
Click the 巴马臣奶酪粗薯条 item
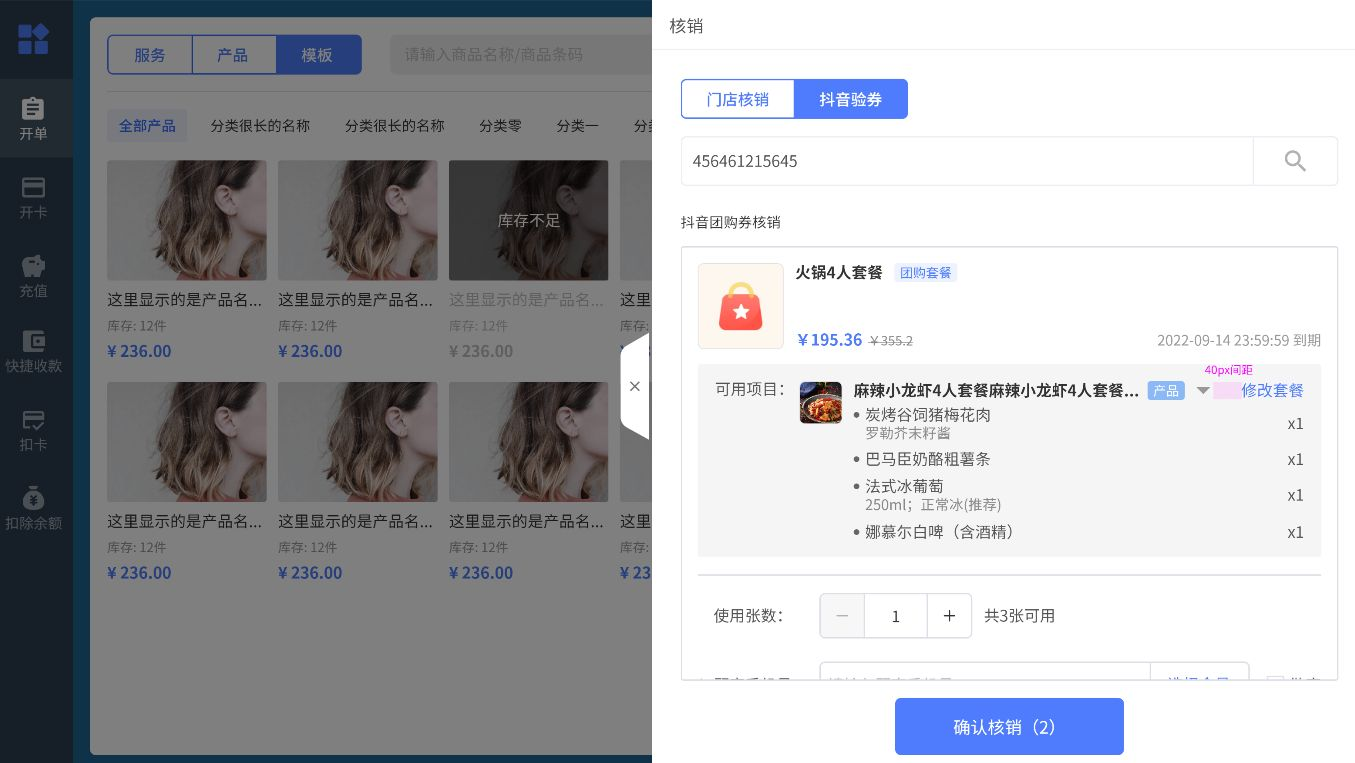928,460
